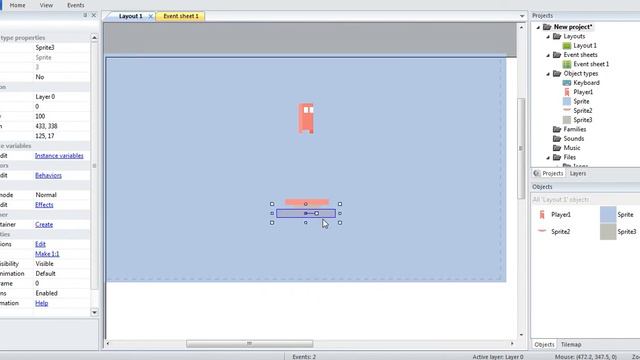
Task: Click the layout vertical scrollbar thumb
Action: tap(521, 148)
